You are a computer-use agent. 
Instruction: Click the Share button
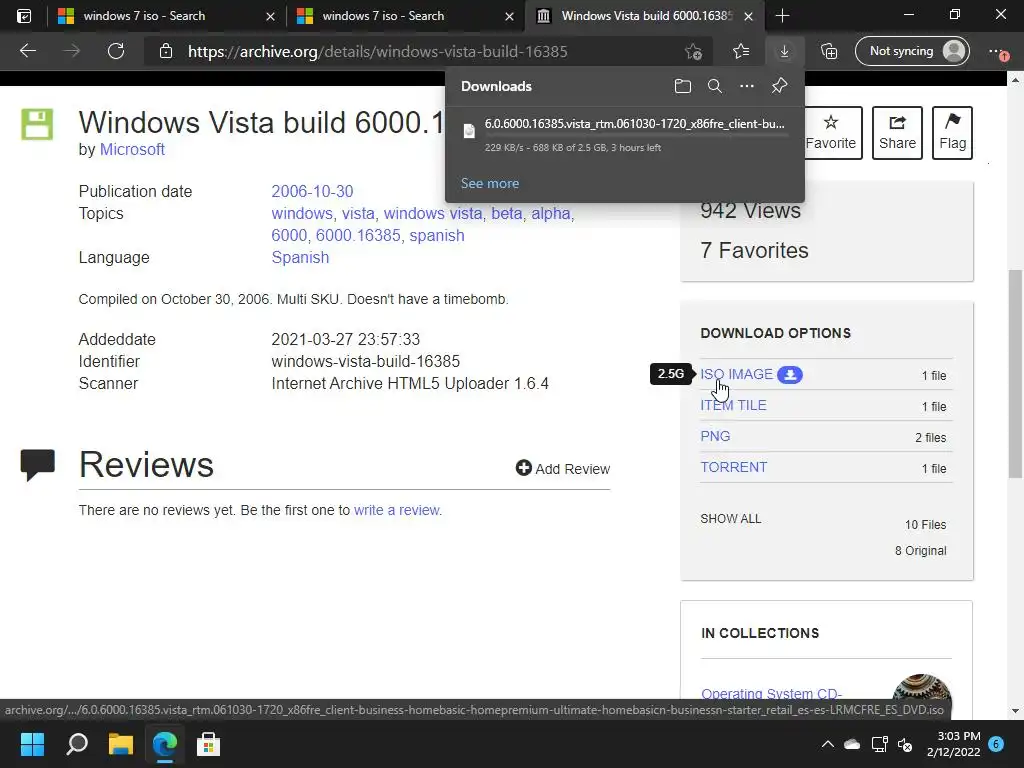point(897,133)
